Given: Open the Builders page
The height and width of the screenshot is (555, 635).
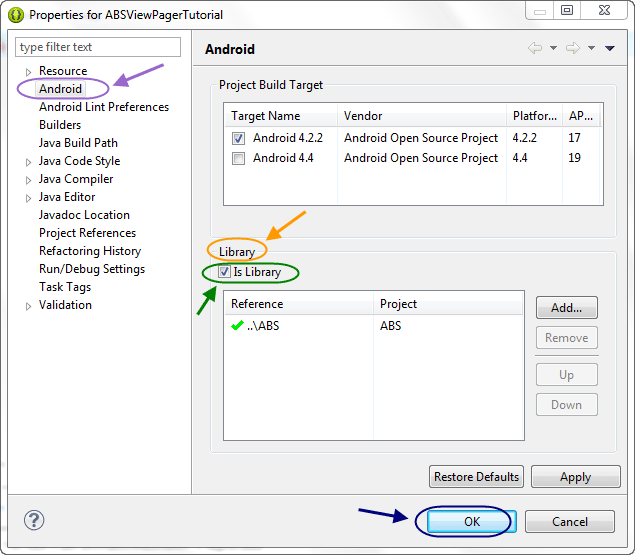Looking at the screenshot, I should click(60, 125).
